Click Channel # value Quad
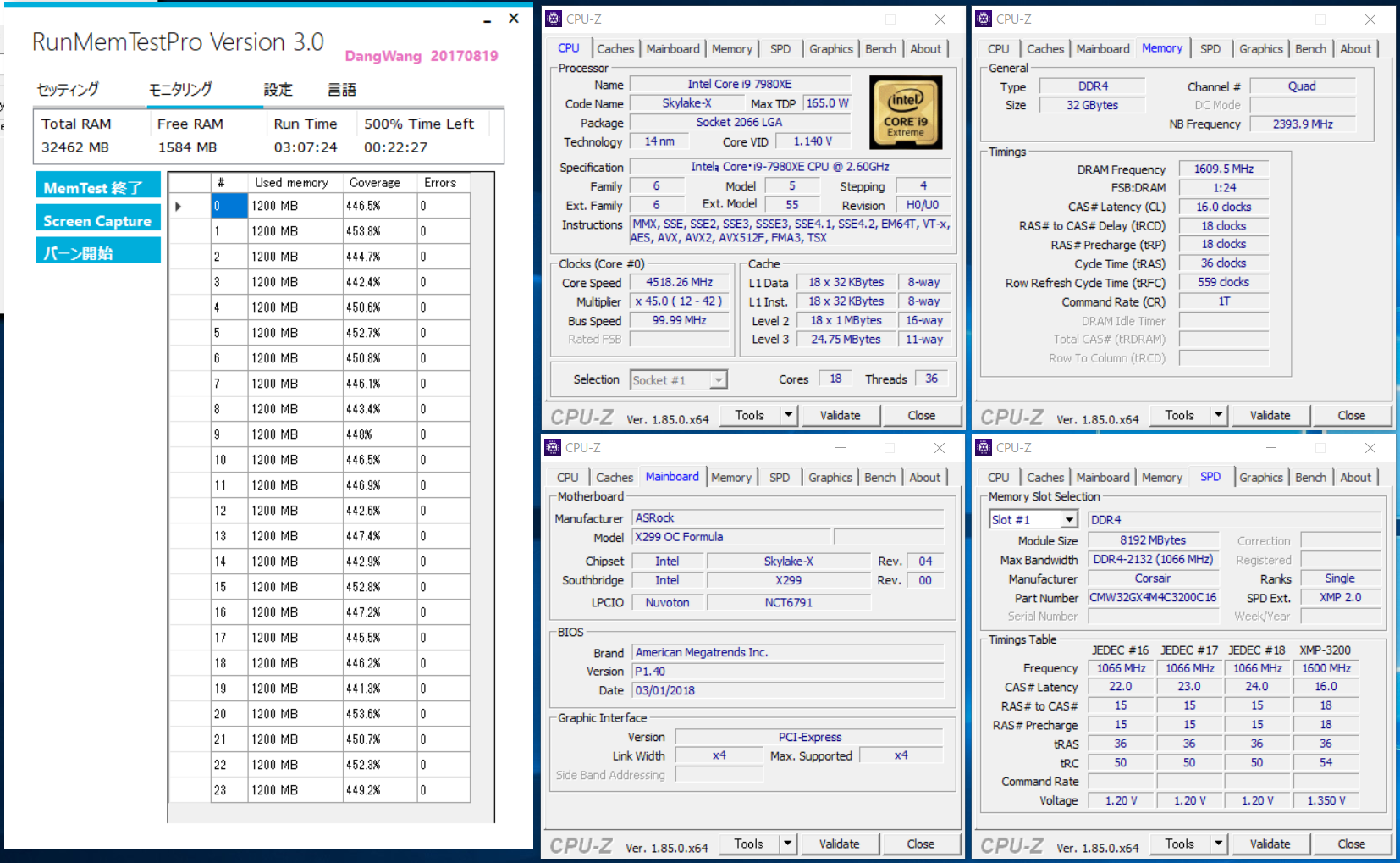 tap(1302, 86)
